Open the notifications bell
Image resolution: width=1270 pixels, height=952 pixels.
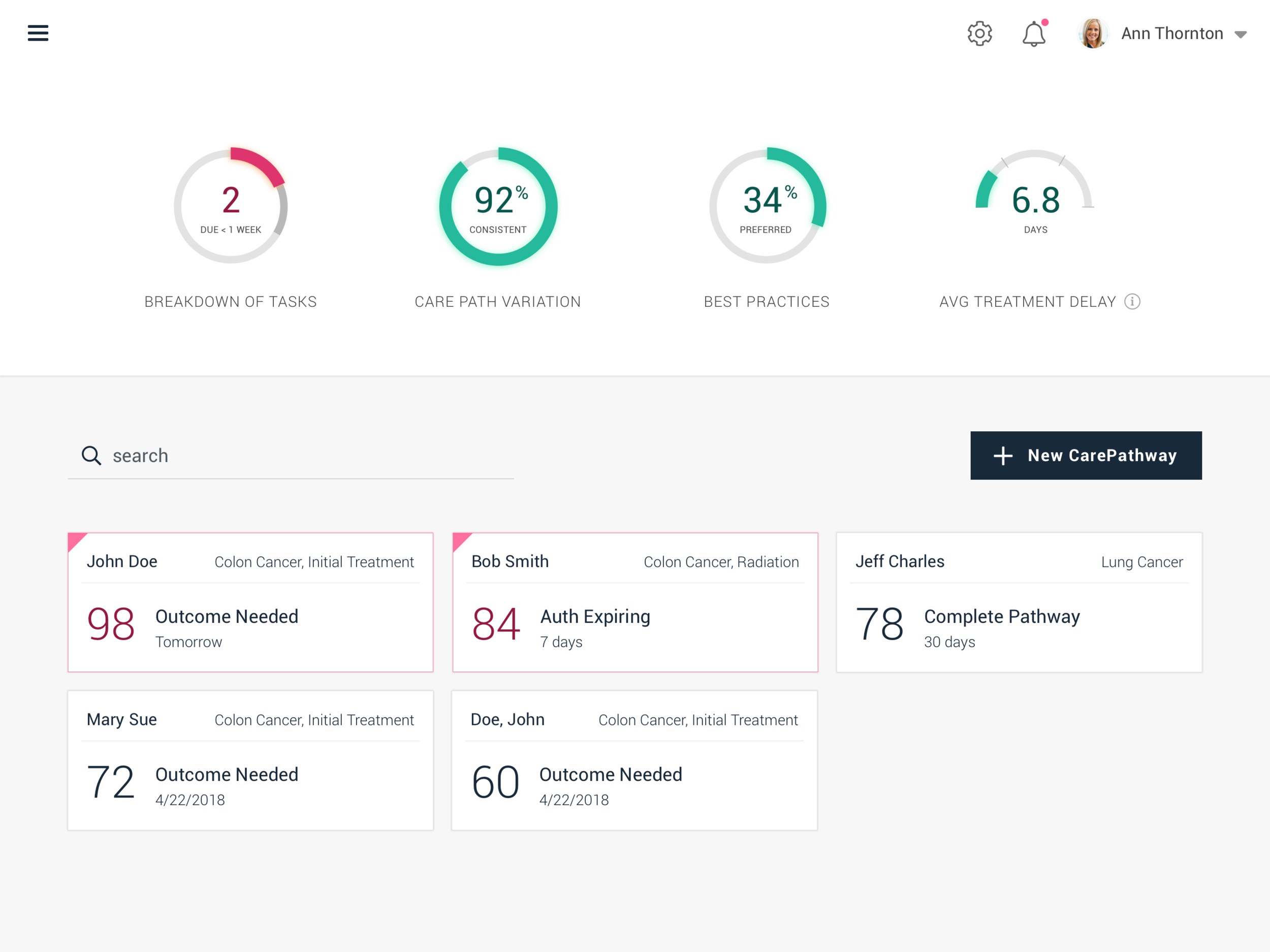[1034, 34]
